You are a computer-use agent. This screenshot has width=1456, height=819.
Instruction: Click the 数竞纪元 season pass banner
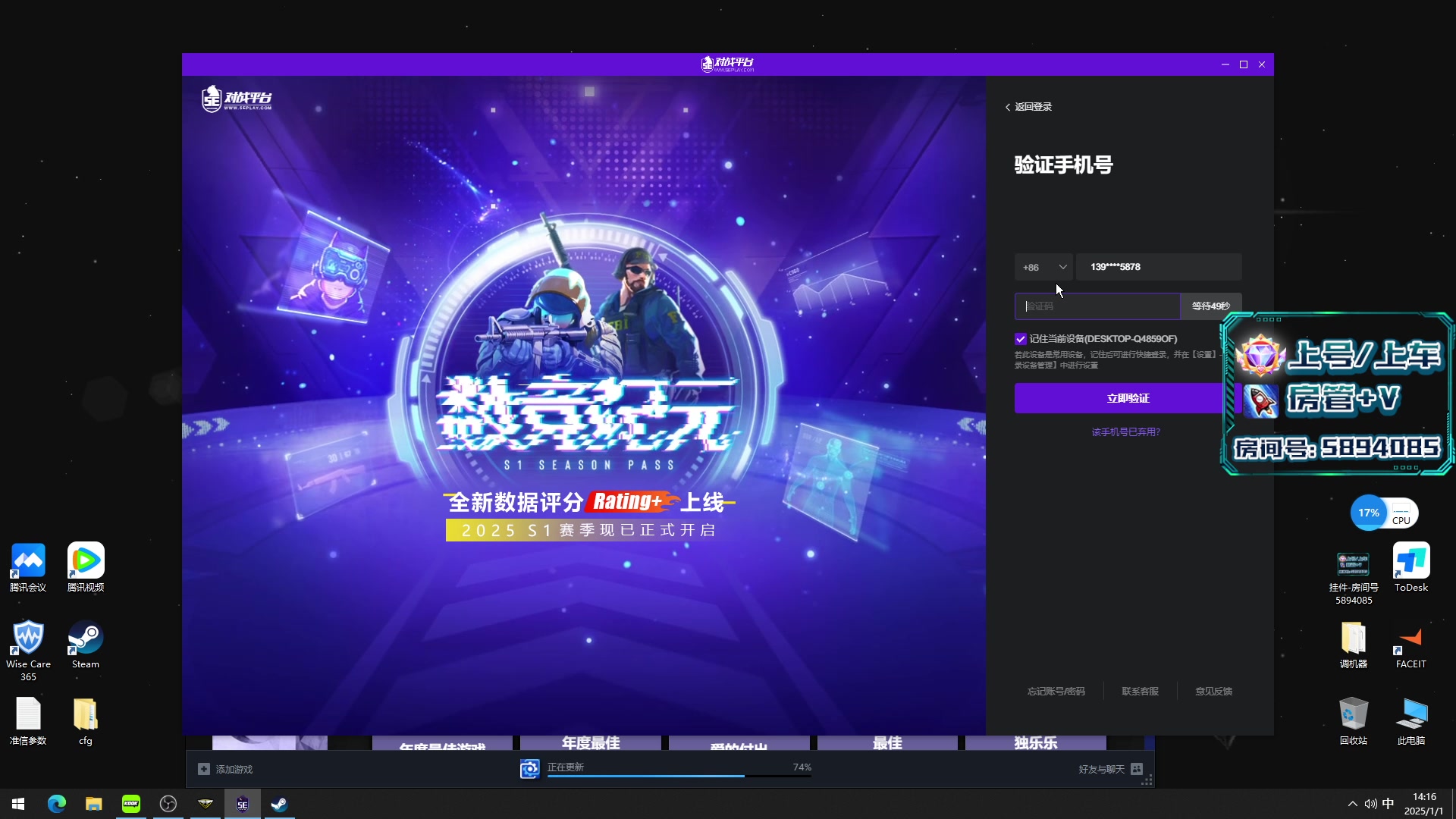tap(588, 413)
